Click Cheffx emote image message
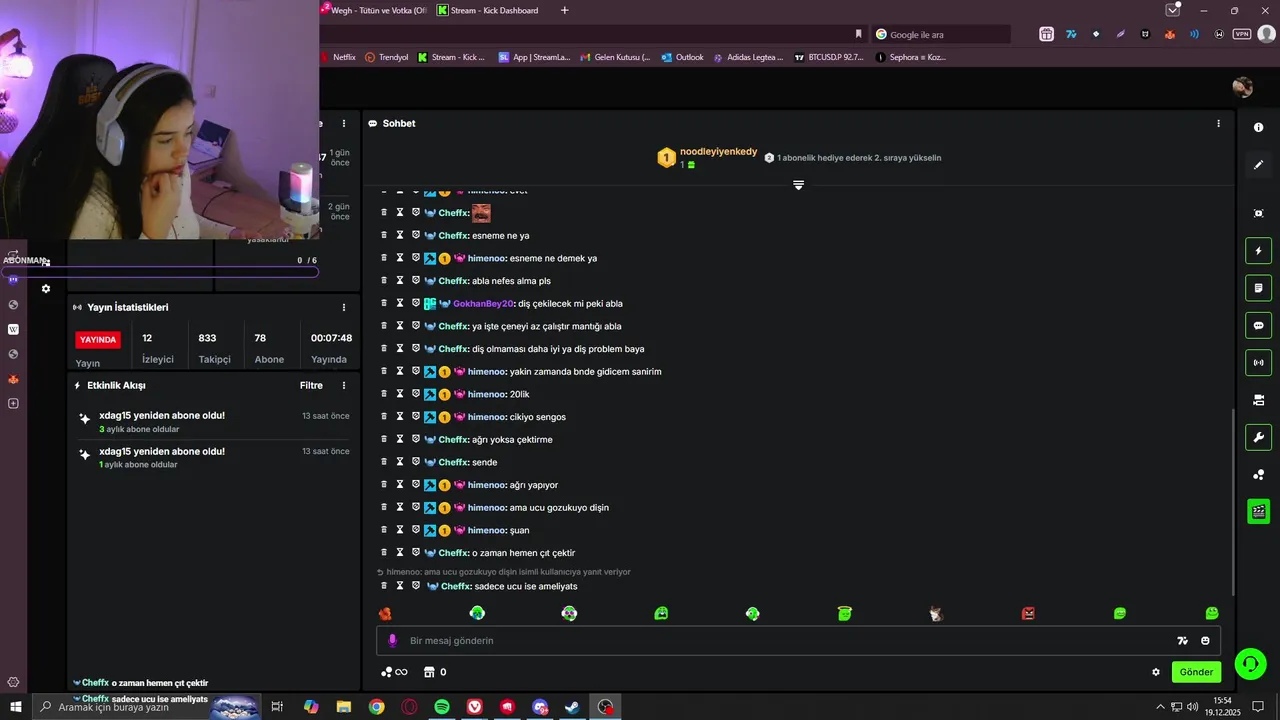The width and height of the screenshot is (1280, 720). [x=481, y=212]
